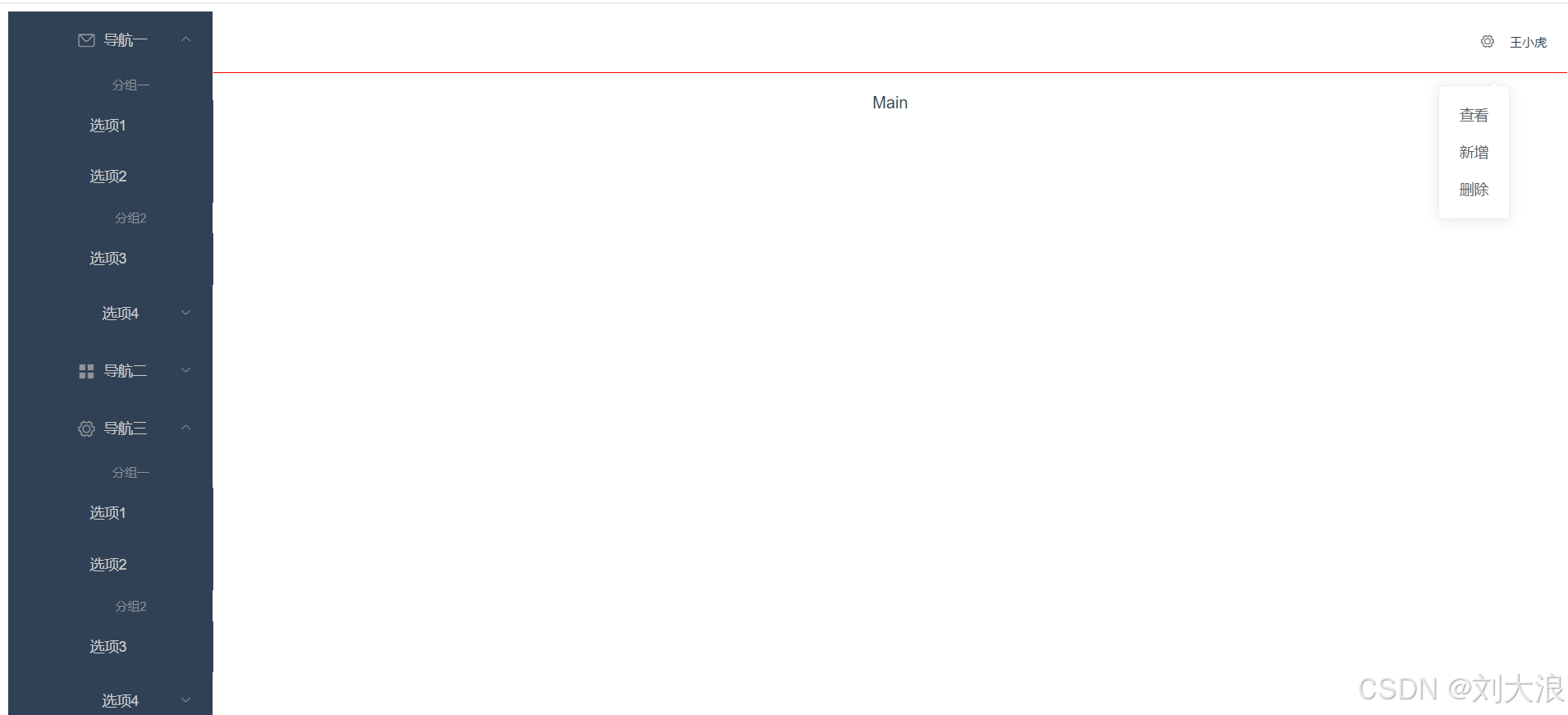
Task: Click the 导航二 menu title
Action: click(x=126, y=371)
